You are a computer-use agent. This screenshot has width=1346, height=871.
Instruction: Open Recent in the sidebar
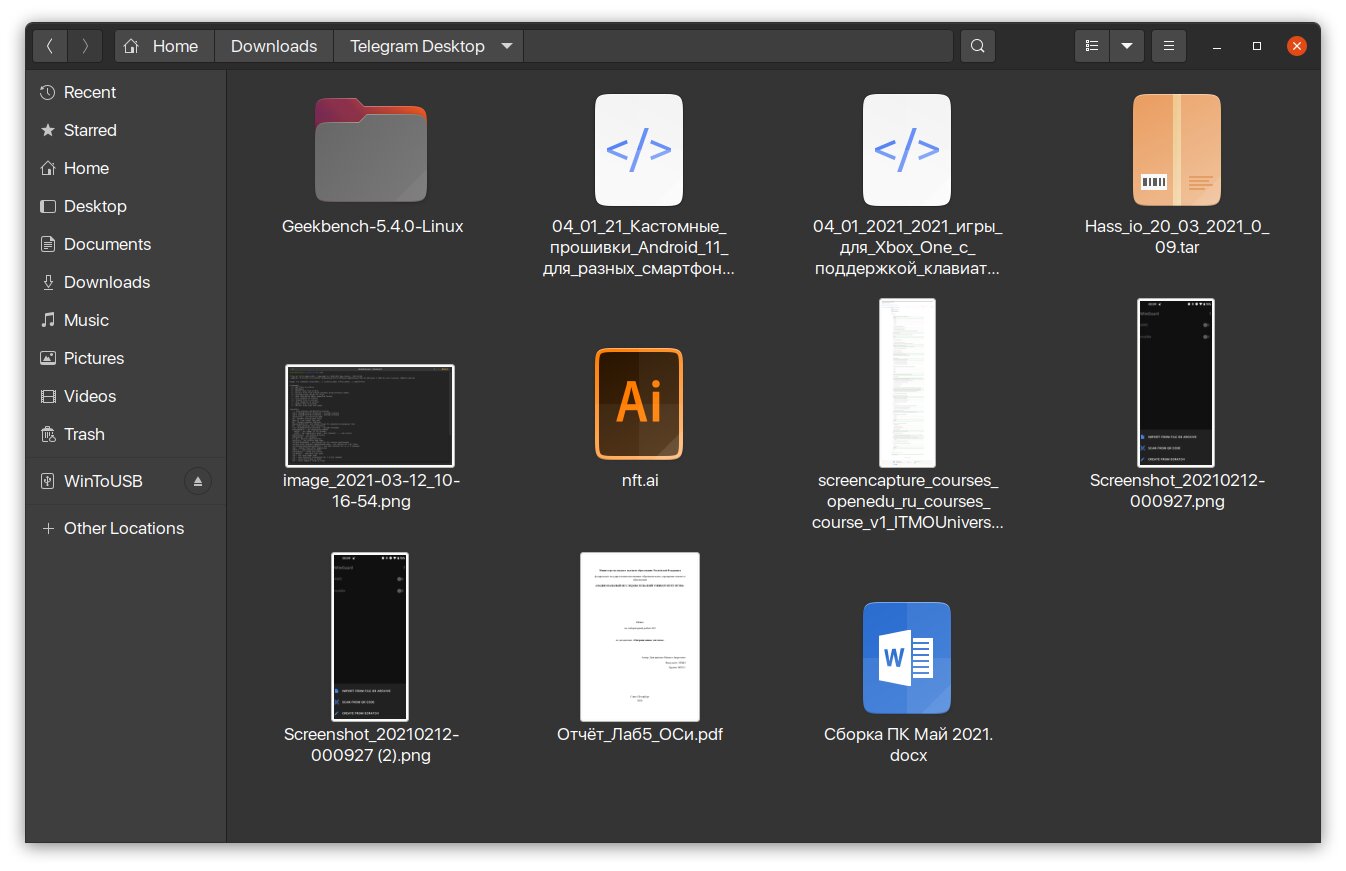126,92
